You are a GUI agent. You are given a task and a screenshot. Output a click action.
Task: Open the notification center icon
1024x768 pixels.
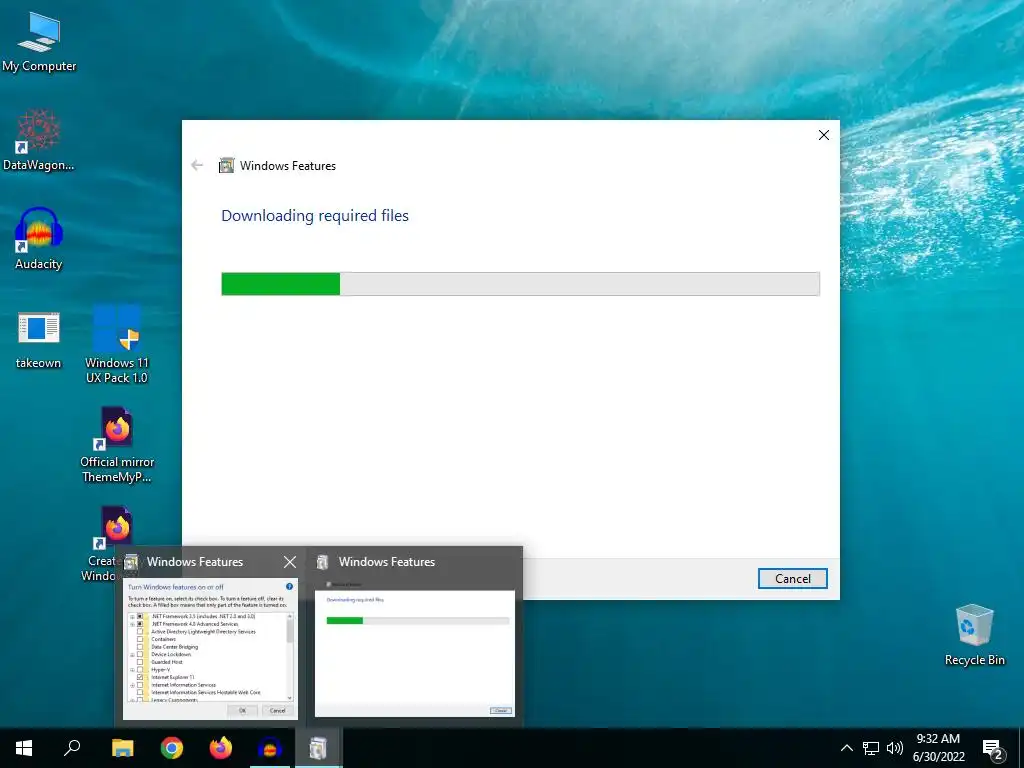pos(992,749)
